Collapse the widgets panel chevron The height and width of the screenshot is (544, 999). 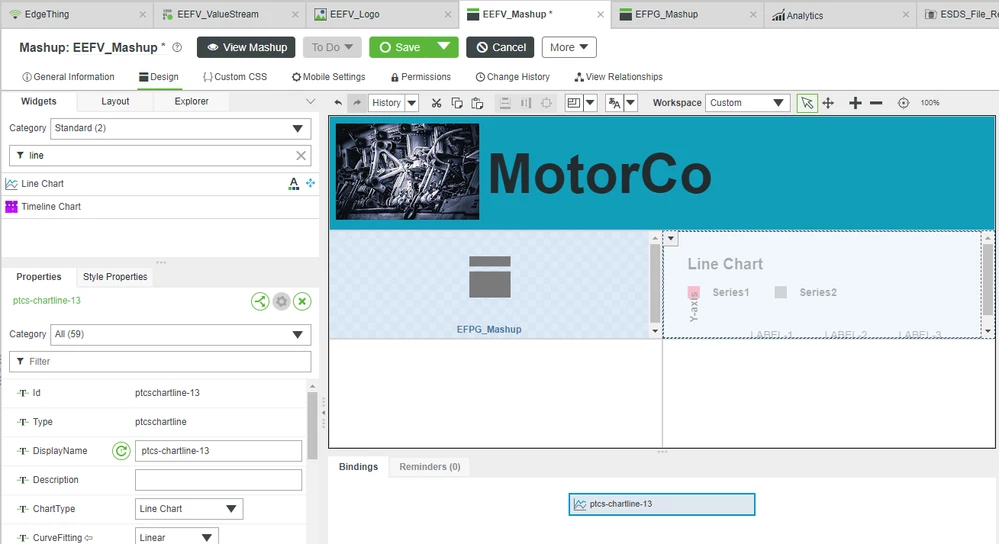point(310,101)
